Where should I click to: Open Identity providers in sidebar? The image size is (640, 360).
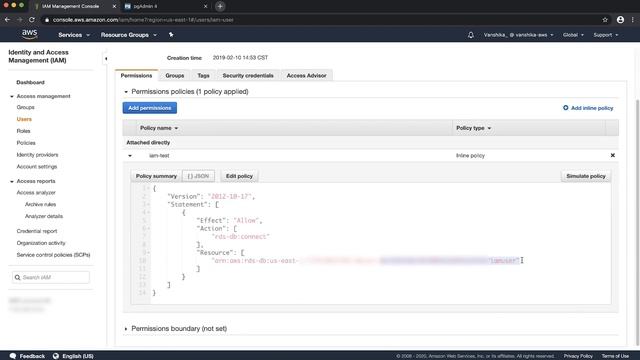tap(37, 155)
